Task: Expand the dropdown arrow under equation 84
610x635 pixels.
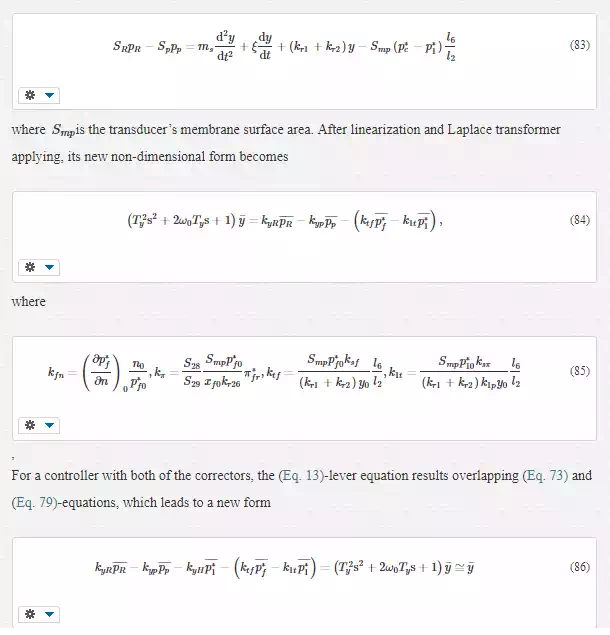Action: 49,268
